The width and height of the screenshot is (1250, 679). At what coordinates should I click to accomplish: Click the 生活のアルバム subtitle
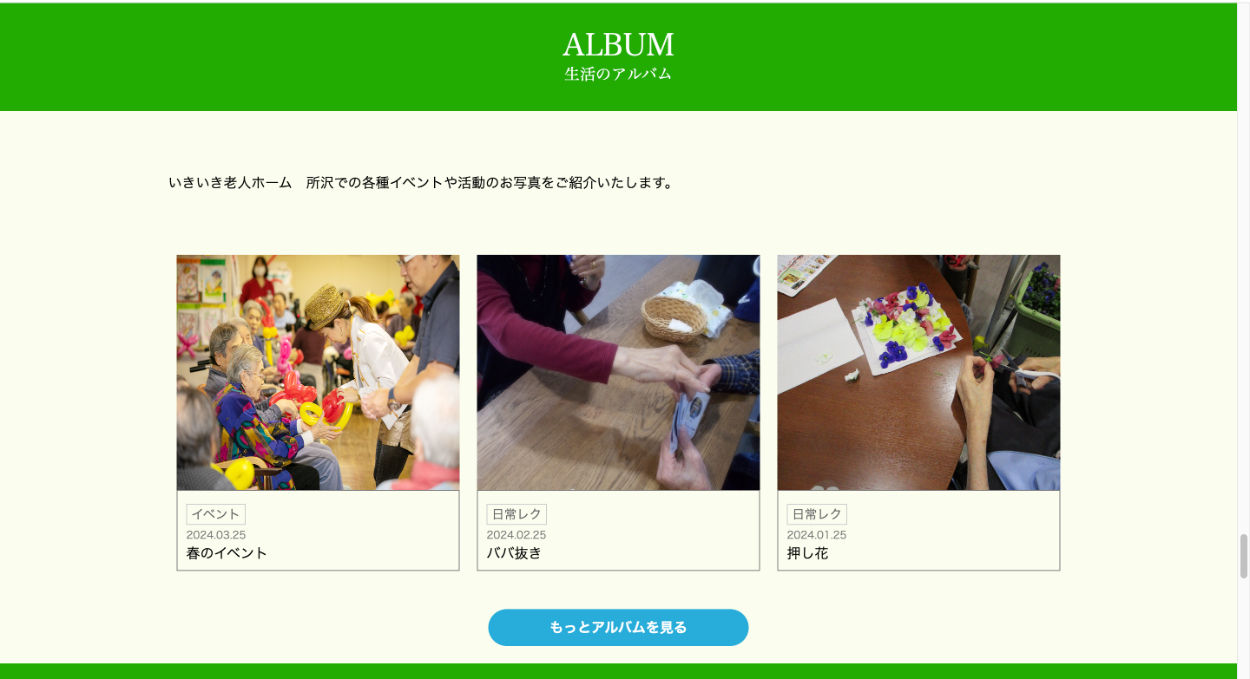pos(618,74)
